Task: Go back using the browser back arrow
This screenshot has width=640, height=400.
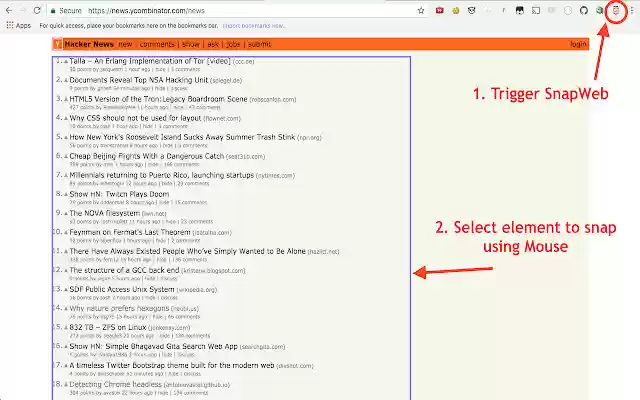Action: tap(9, 11)
